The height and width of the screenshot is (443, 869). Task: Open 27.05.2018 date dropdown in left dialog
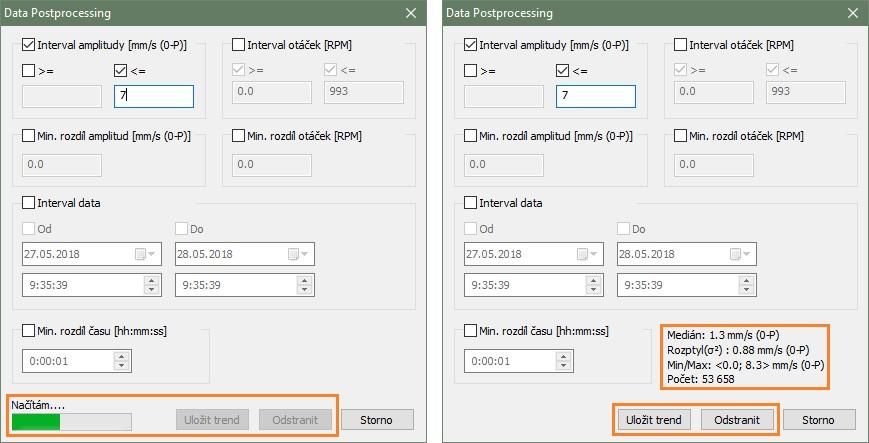coord(147,254)
